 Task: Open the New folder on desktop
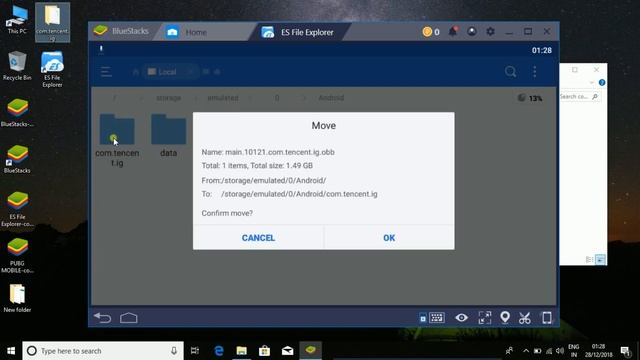(17, 298)
